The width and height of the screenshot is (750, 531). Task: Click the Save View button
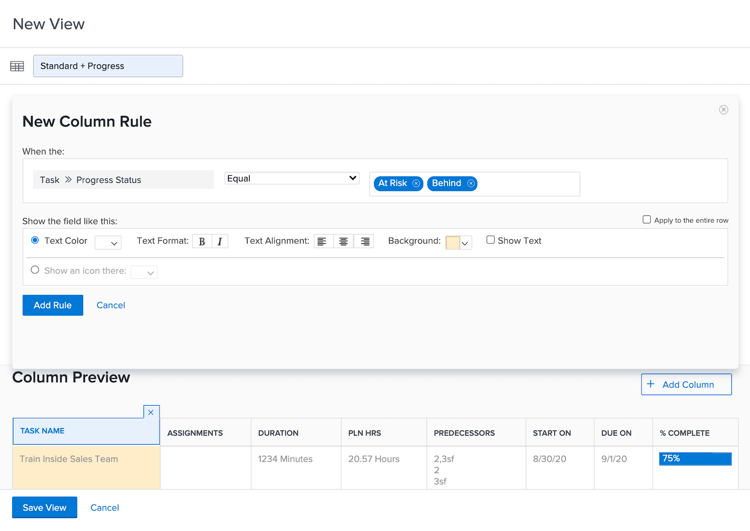coord(44,508)
